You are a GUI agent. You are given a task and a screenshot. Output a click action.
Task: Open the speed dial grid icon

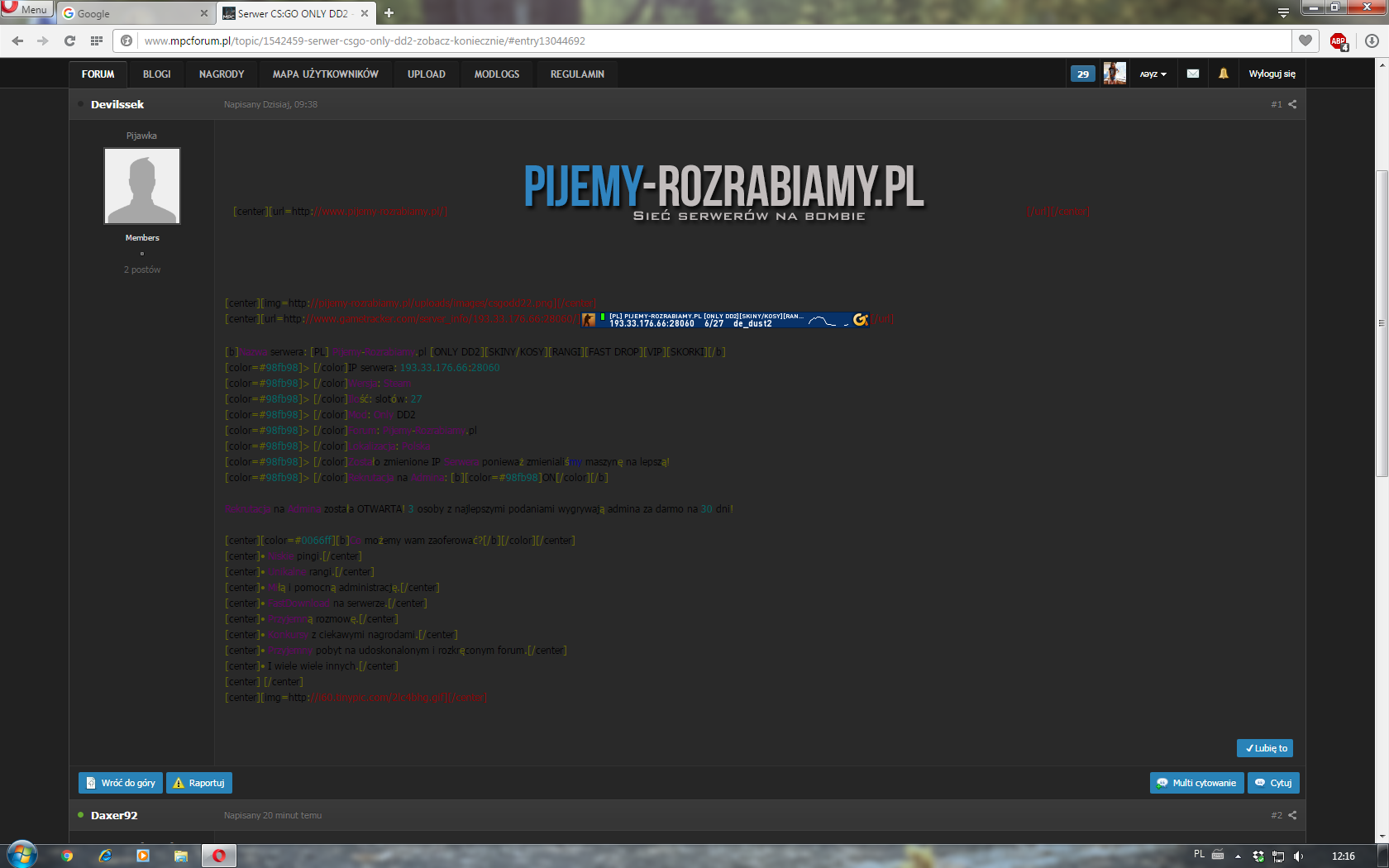pos(97,41)
